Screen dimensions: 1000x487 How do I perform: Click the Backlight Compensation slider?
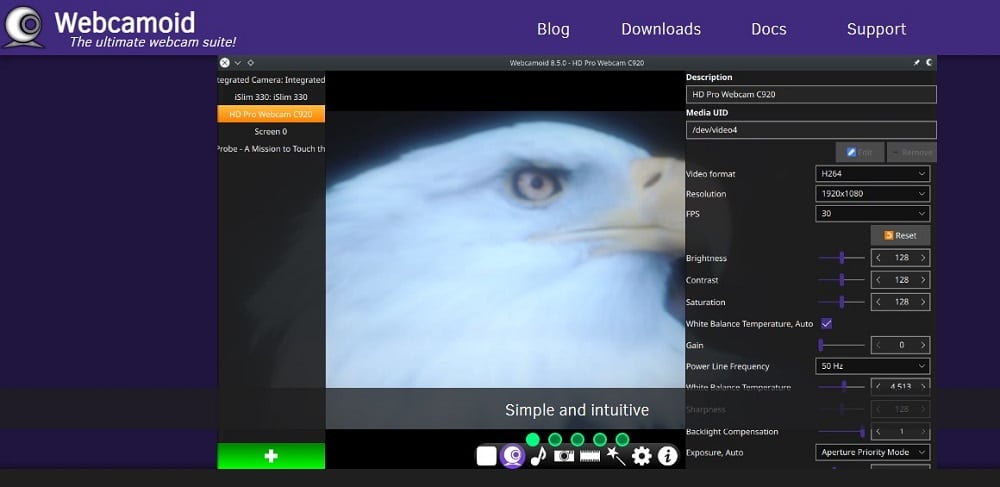[841, 432]
